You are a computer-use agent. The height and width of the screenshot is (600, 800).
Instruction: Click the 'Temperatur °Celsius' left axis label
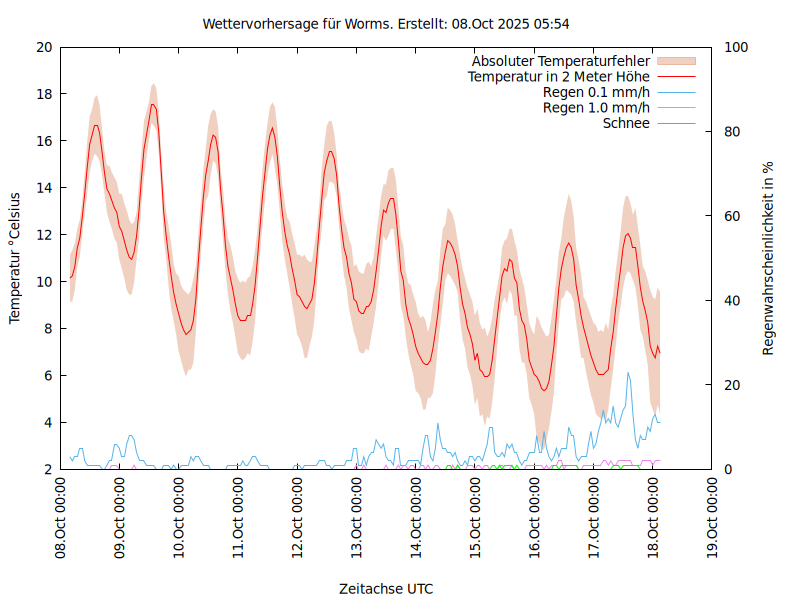point(15,258)
